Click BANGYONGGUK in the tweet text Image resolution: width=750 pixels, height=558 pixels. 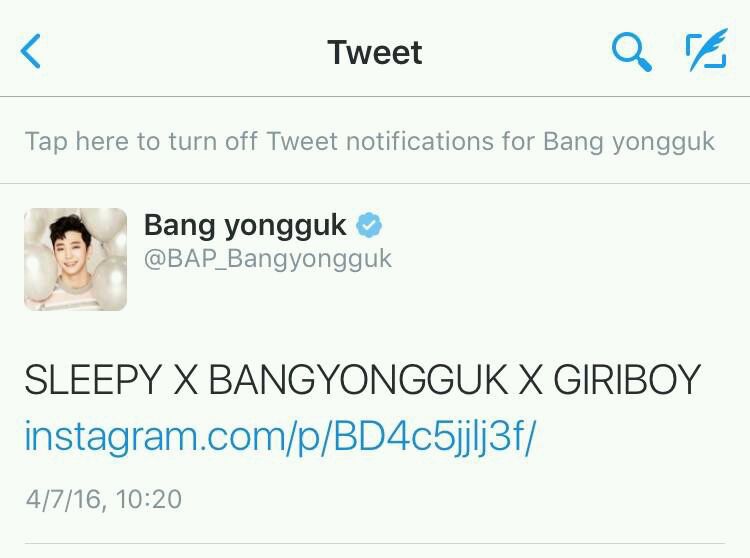(x=358, y=379)
